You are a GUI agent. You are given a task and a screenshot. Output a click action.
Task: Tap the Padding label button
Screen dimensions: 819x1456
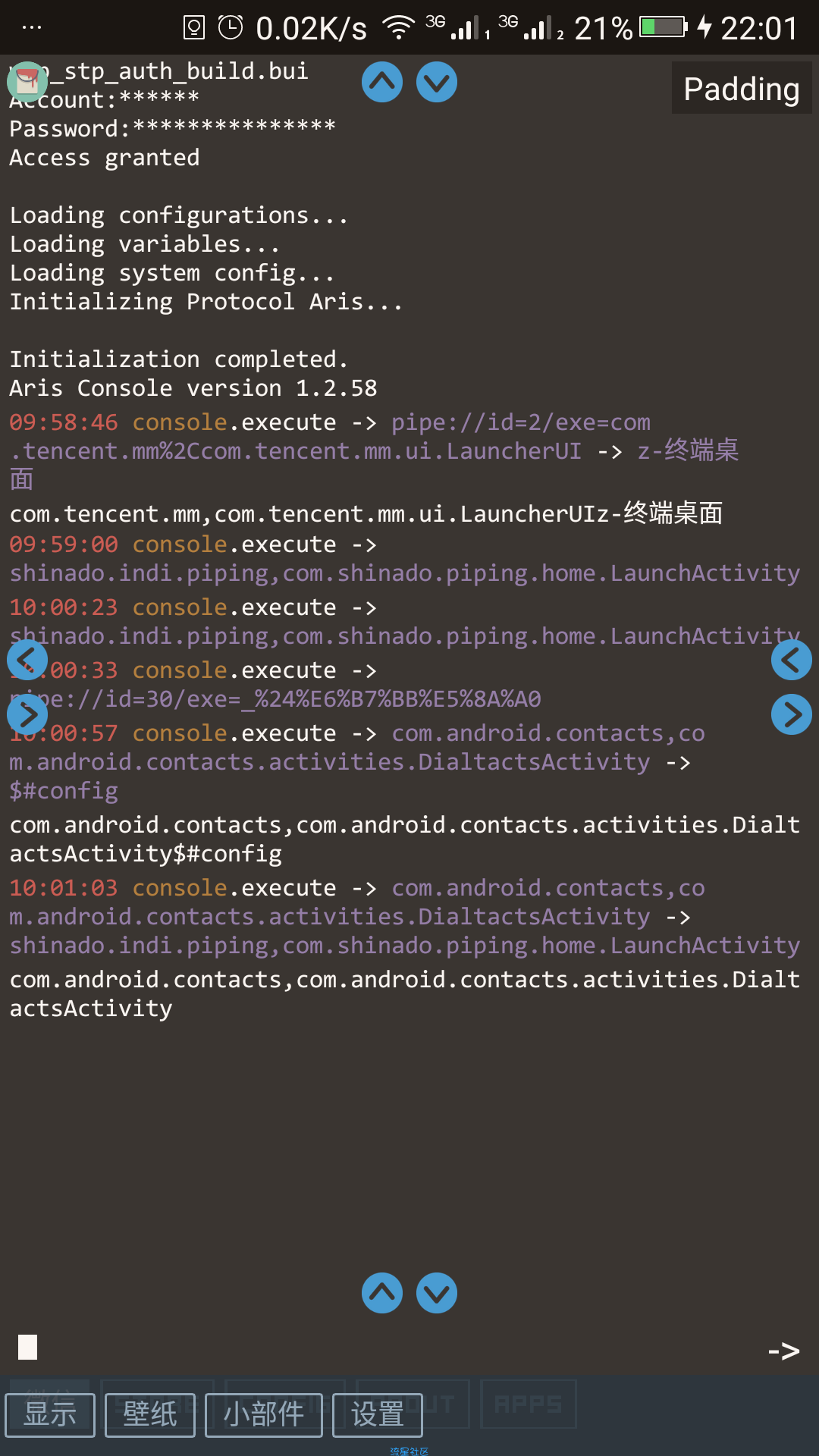point(742,89)
